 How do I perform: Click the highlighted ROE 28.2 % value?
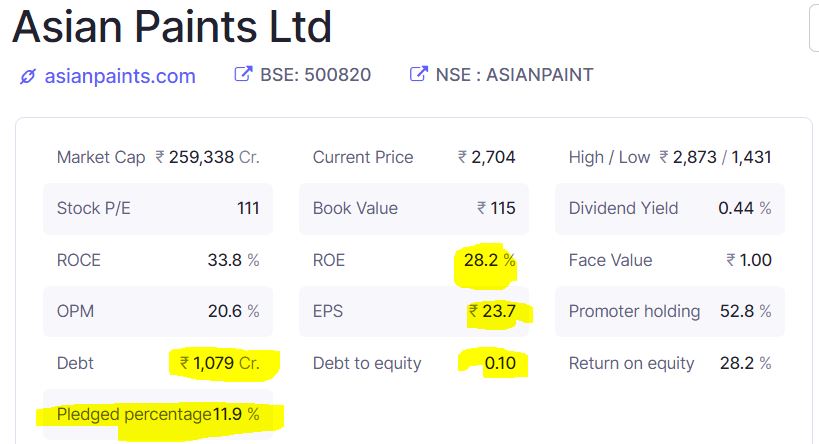(489, 260)
